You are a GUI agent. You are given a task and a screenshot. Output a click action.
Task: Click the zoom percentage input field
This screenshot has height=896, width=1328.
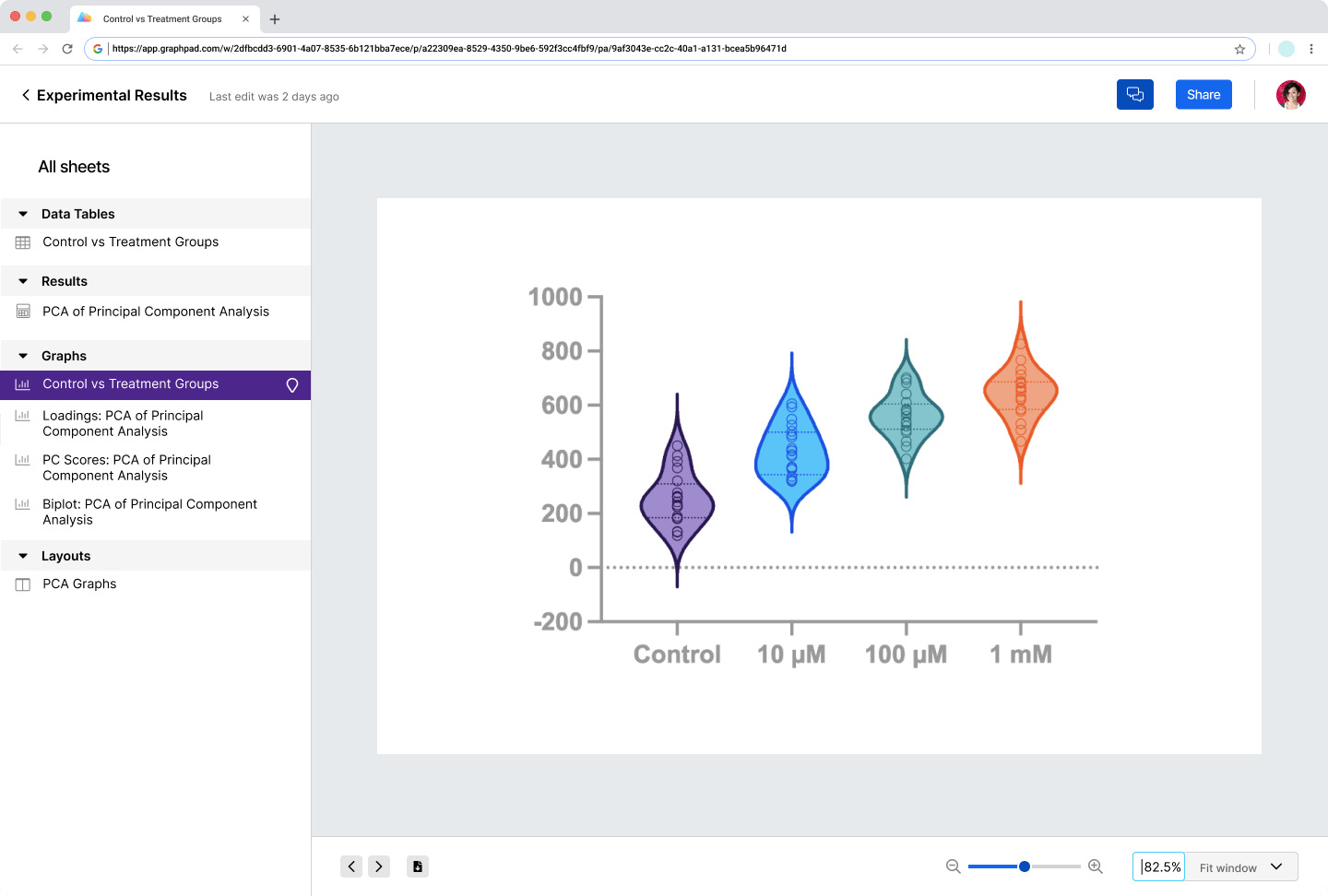pos(1158,867)
